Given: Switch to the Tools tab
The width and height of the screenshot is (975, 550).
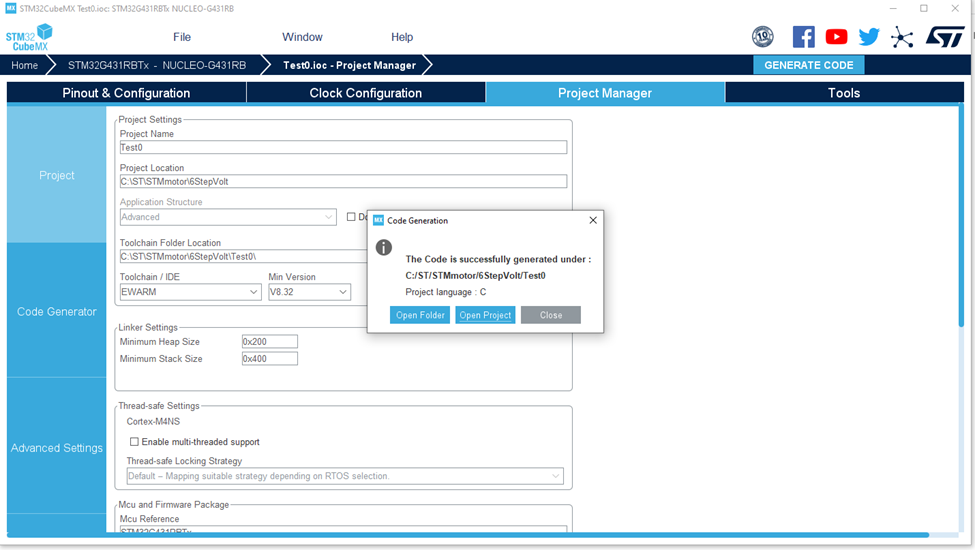Looking at the screenshot, I should point(844,93).
